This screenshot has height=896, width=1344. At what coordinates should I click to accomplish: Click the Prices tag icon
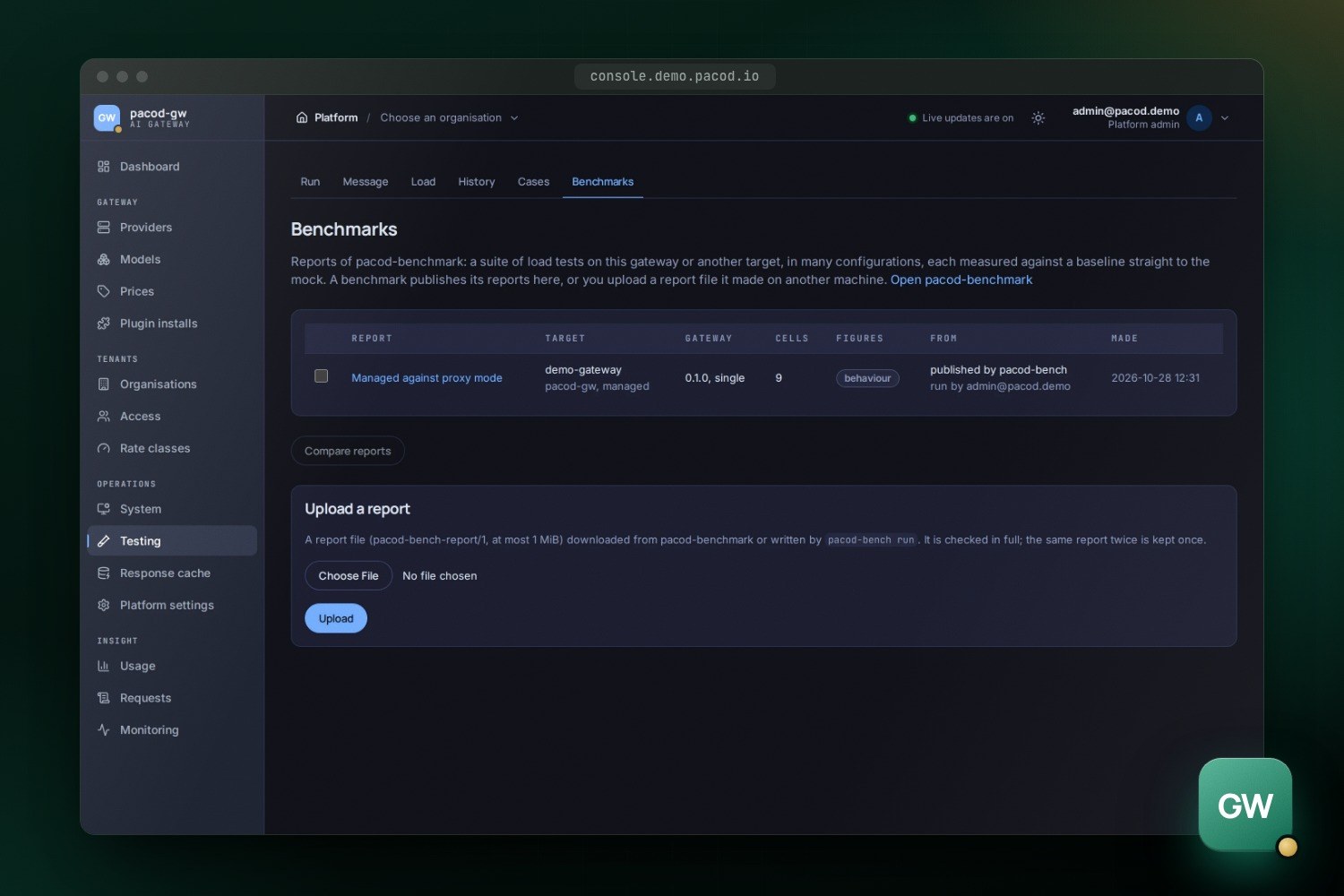click(x=103, y=291)
